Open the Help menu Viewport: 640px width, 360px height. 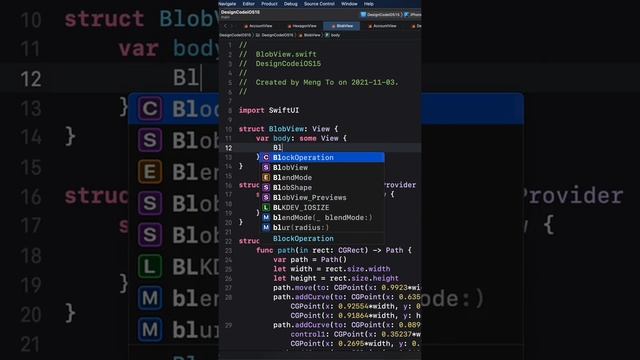point(369,4)
